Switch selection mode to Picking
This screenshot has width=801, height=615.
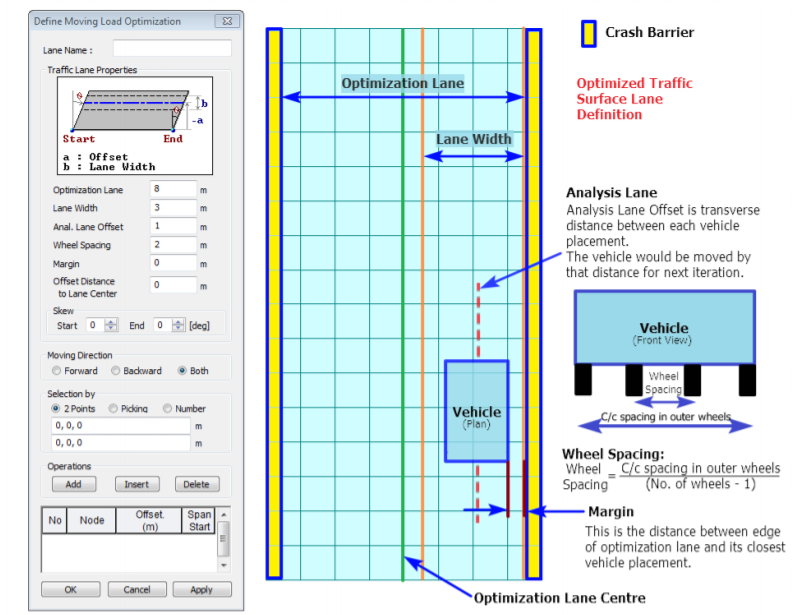(x=113, y=408)
